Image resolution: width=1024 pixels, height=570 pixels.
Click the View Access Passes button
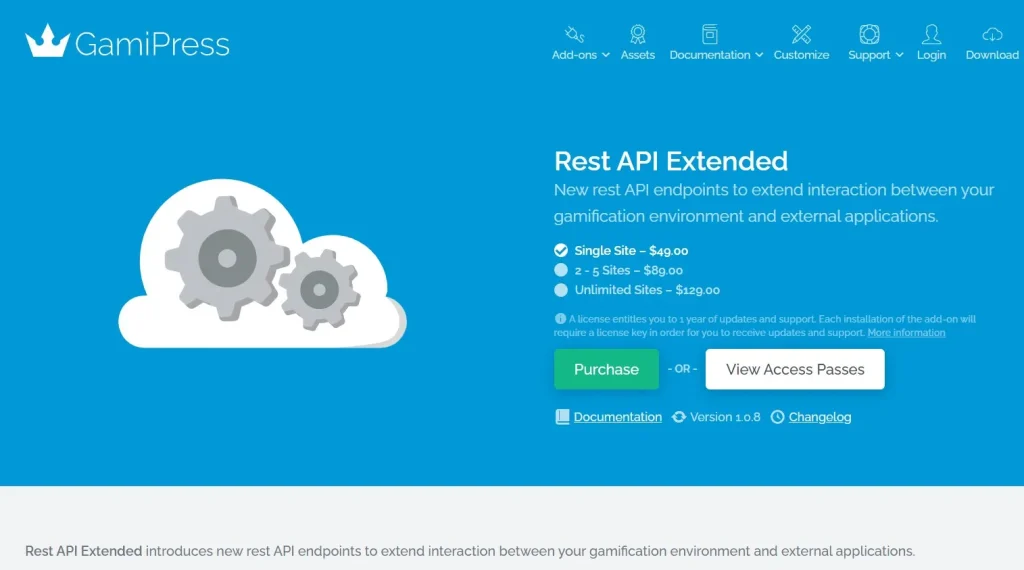795,369
